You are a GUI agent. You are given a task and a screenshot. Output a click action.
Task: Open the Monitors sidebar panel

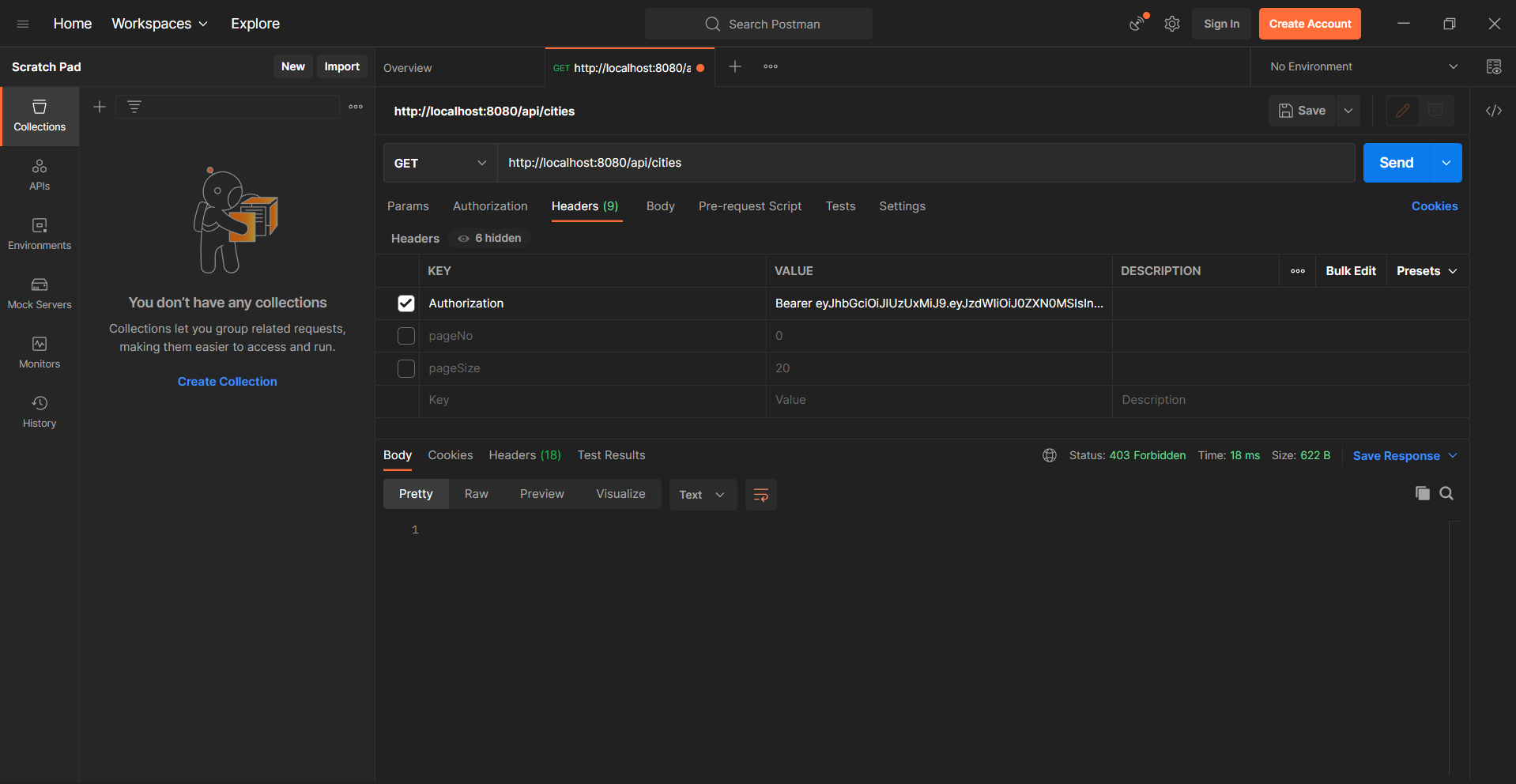click(x=40, y=353)
